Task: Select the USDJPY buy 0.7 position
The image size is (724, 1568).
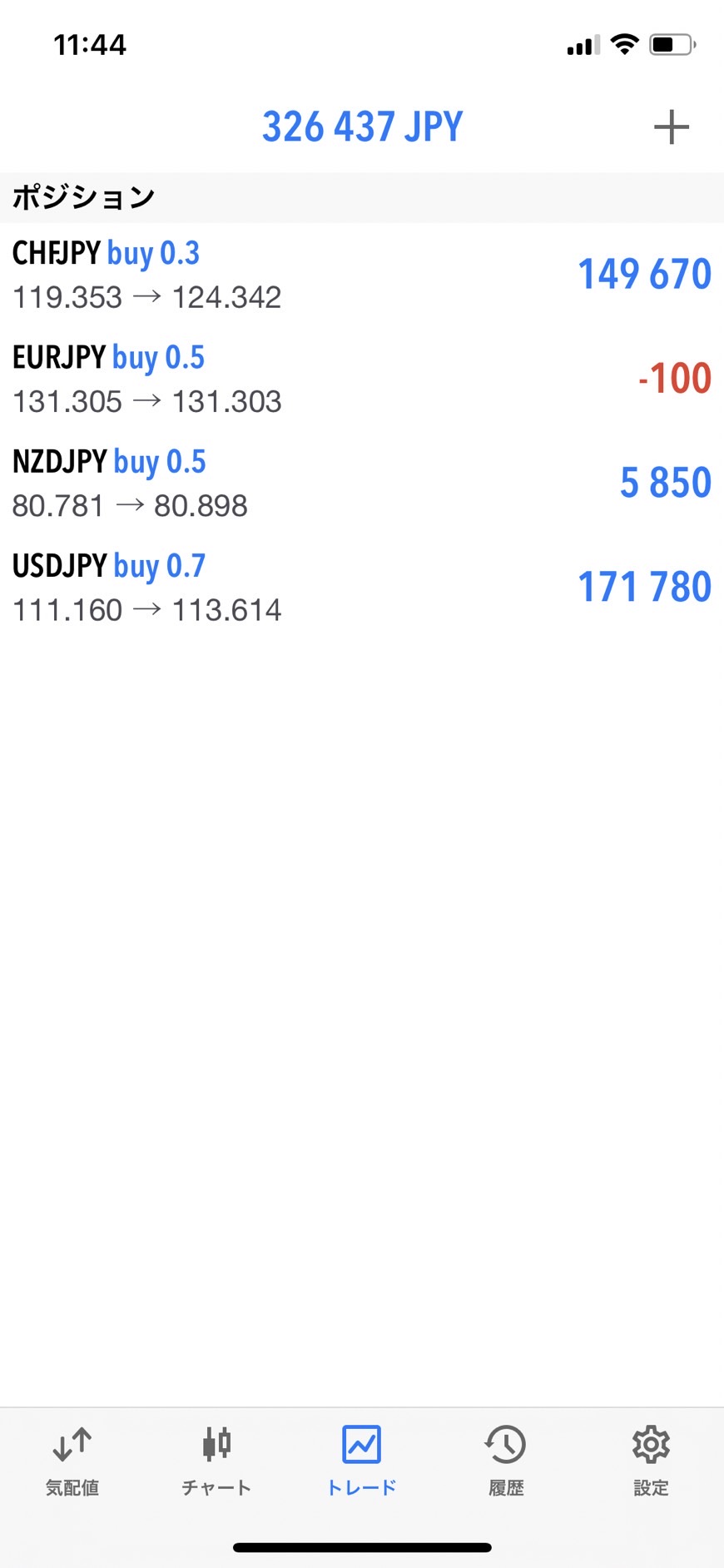Action: (362, 588)
